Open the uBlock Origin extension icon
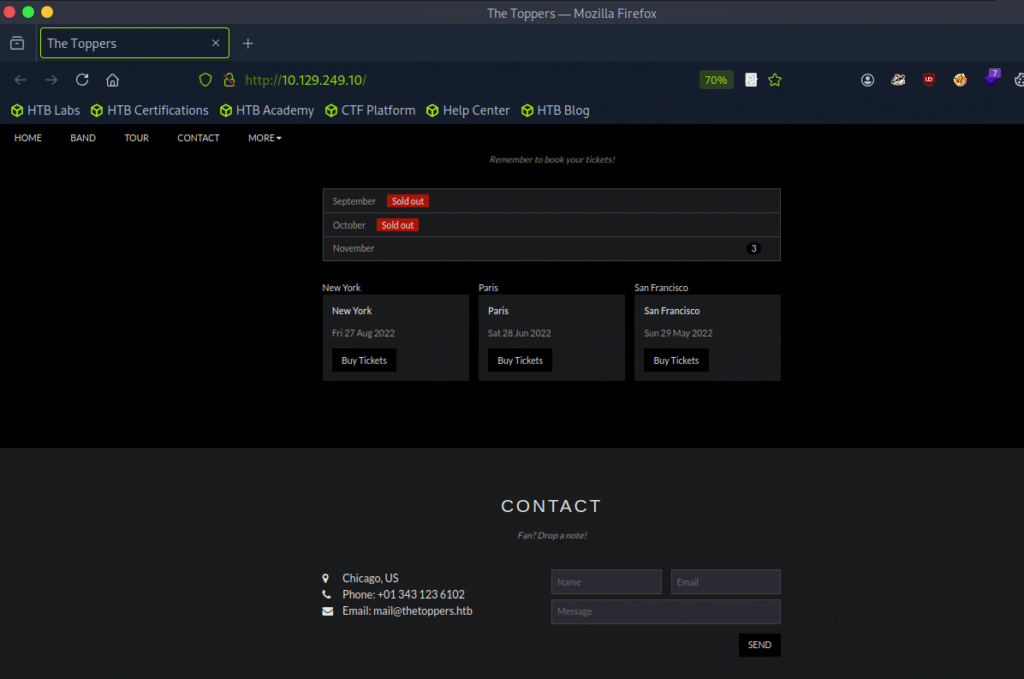 (929, 80)
